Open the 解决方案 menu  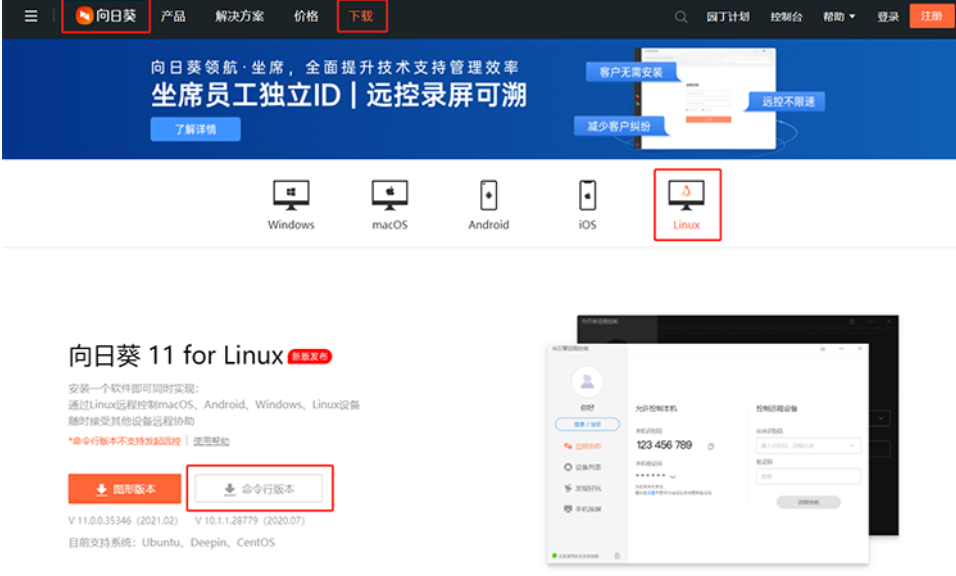pos(240,16)
